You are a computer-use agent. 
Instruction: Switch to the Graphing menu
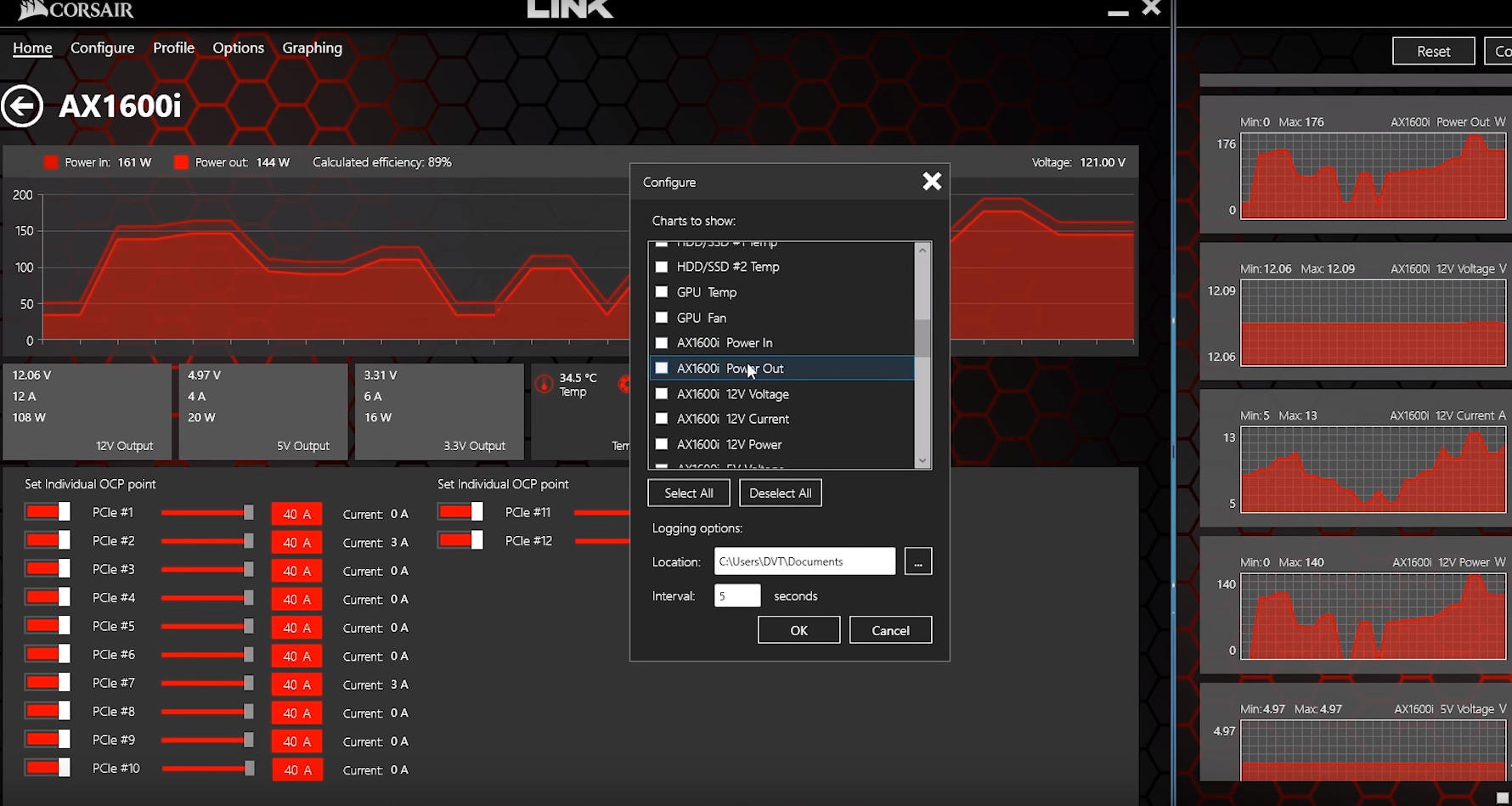(x=312, y=48)
